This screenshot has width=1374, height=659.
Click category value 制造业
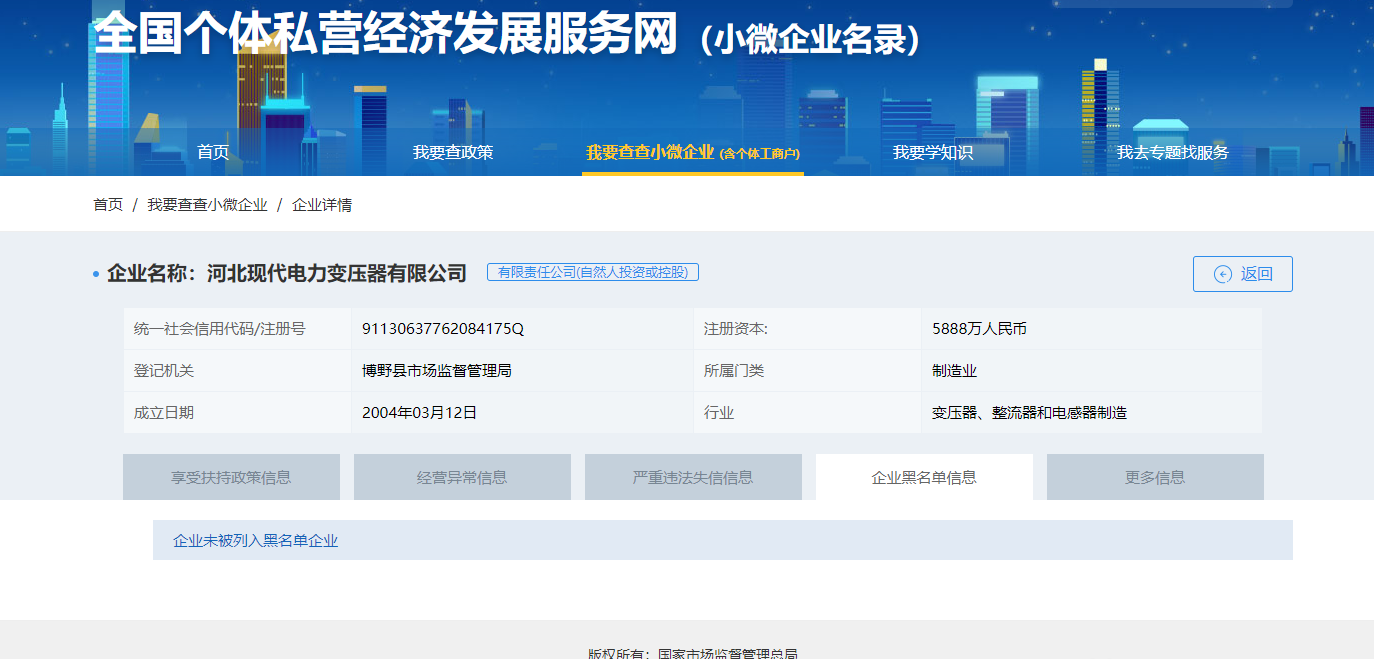954,370
